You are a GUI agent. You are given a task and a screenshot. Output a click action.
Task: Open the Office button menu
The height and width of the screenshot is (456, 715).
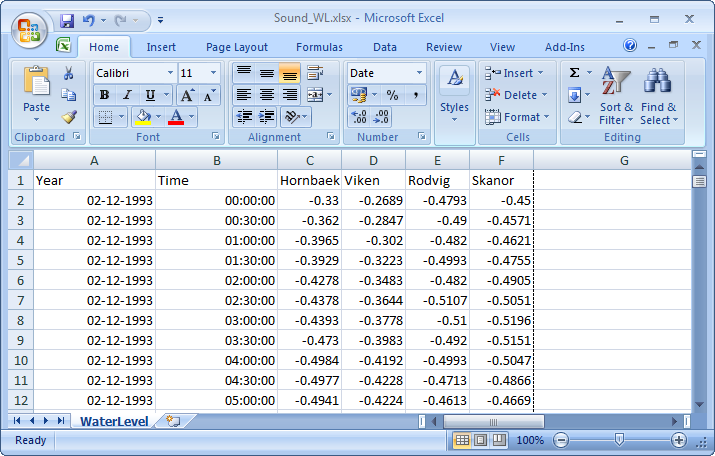pos(29,30)
